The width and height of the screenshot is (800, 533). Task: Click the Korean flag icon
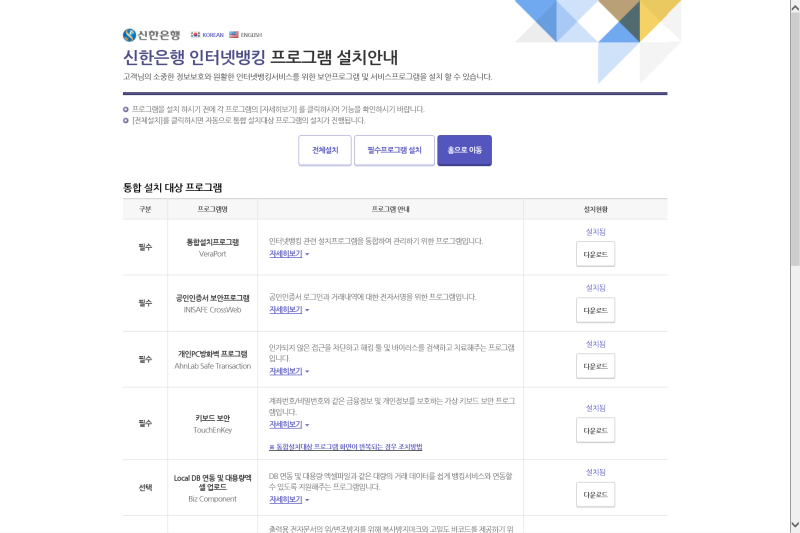pos(195,35)
